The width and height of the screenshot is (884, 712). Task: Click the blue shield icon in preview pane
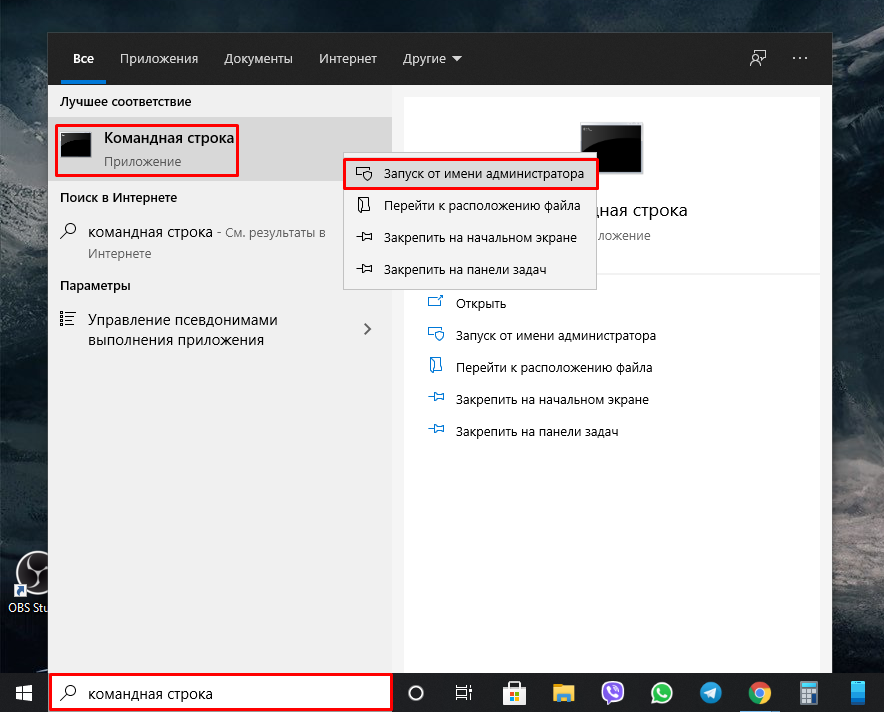pyautogui.click(x=436, y=334)
